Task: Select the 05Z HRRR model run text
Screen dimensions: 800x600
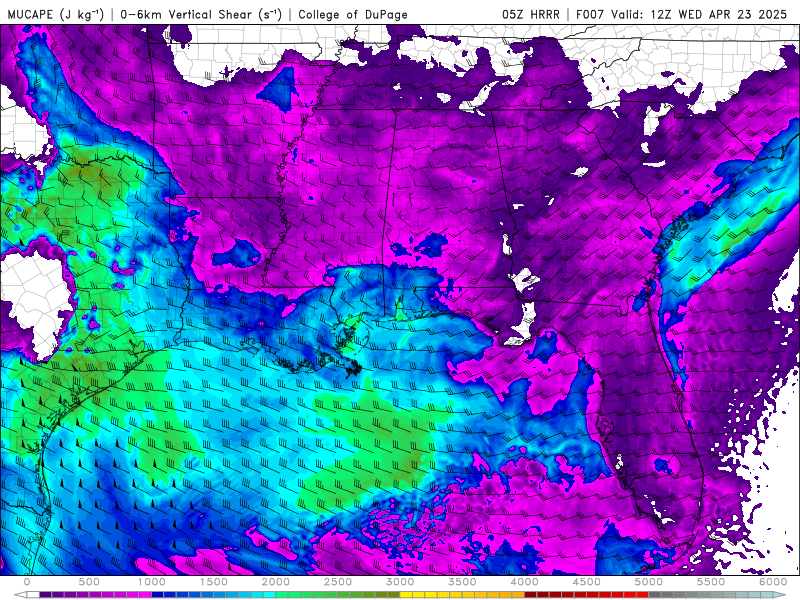Action: 531,14
